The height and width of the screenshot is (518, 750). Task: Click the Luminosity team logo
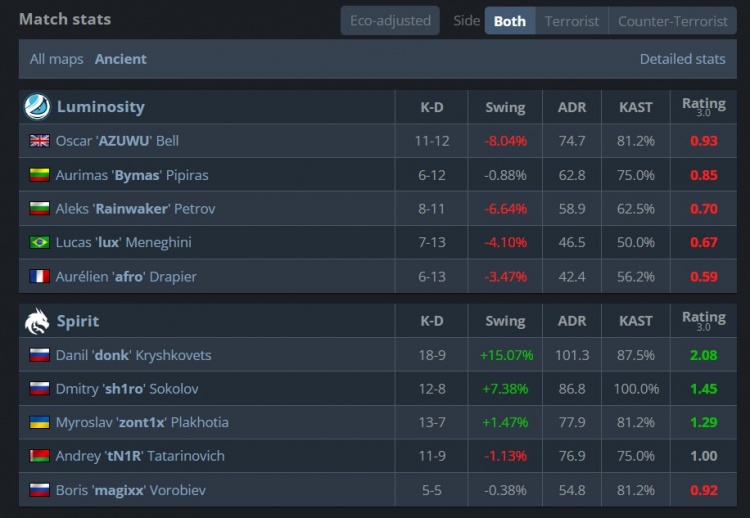(x=37, y=107)
